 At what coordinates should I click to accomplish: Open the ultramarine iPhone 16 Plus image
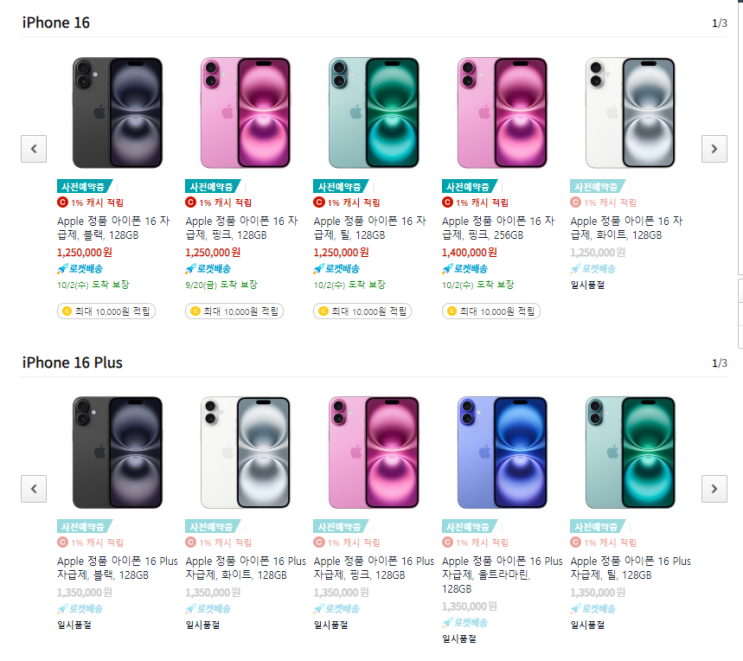(x=503, y=452)
